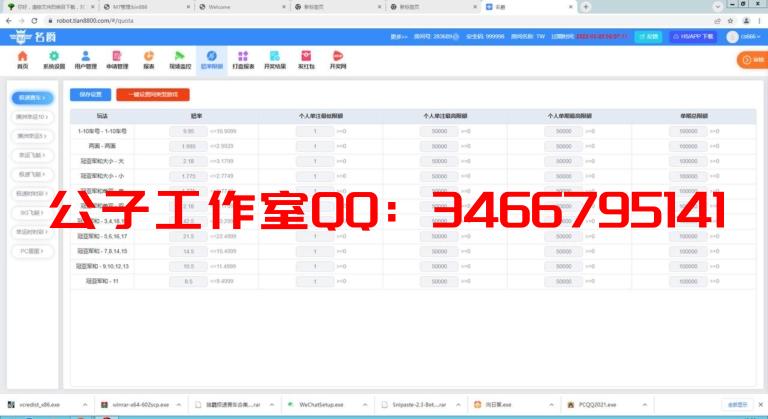
Task: Expand options chevron for PCQQ2021.exe download
Action: tap(645, 405)
